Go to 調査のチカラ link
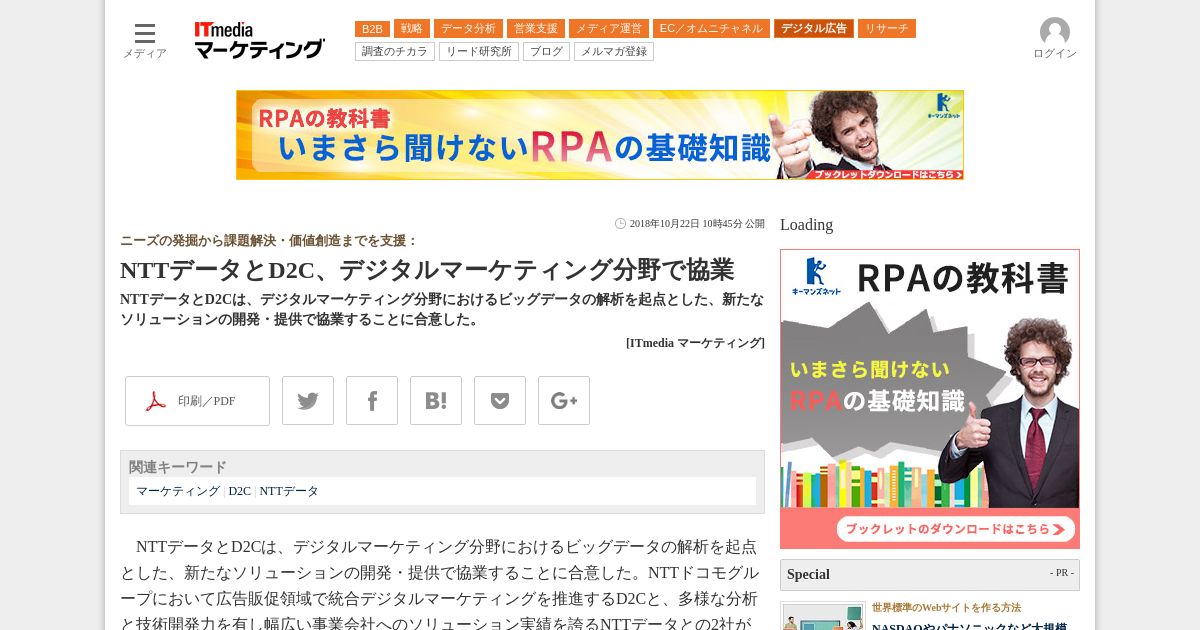 pyautogui.click(x=395, y=52)
